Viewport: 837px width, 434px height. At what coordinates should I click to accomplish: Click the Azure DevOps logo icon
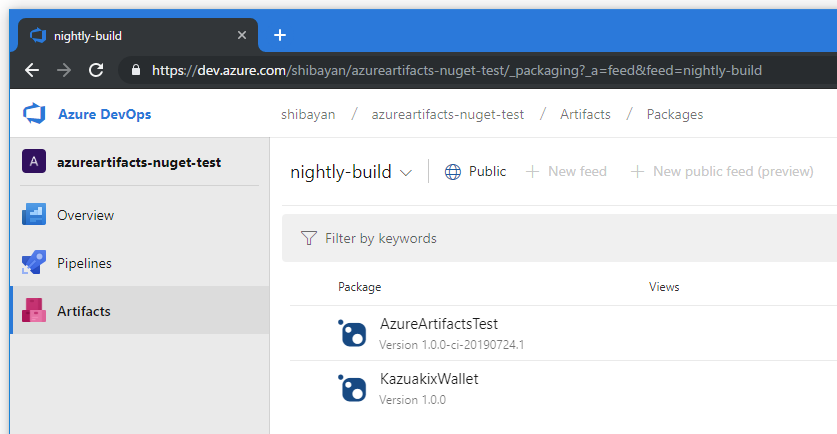point(34,114)
